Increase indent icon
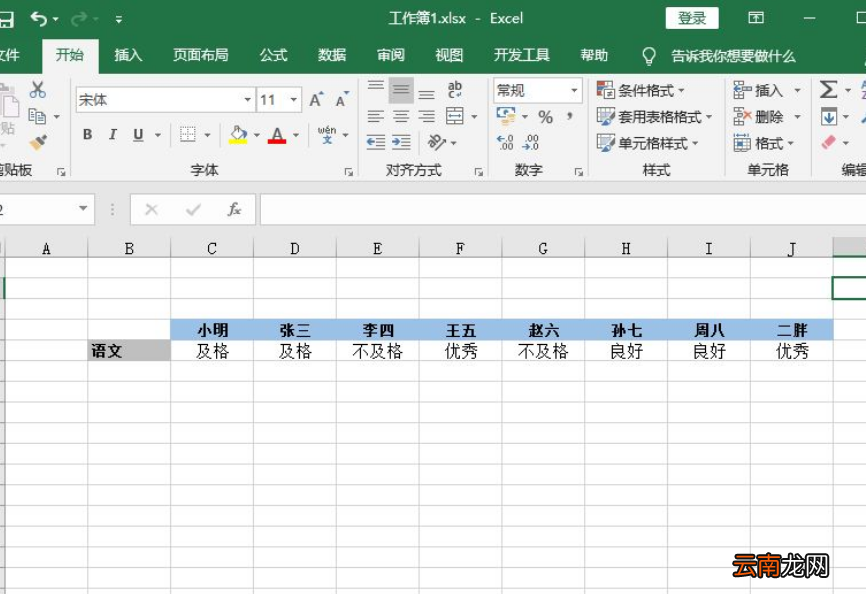Viewport: 866px width, 594px height. pyautogui.click(x=401, y=142)
